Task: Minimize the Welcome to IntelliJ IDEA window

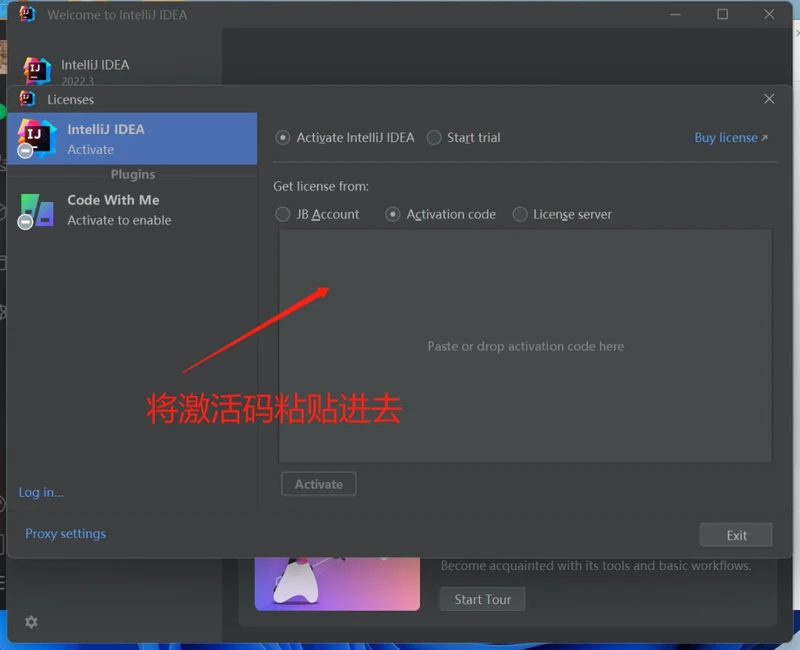Action: pyautogui.click(x=675, y=14)
